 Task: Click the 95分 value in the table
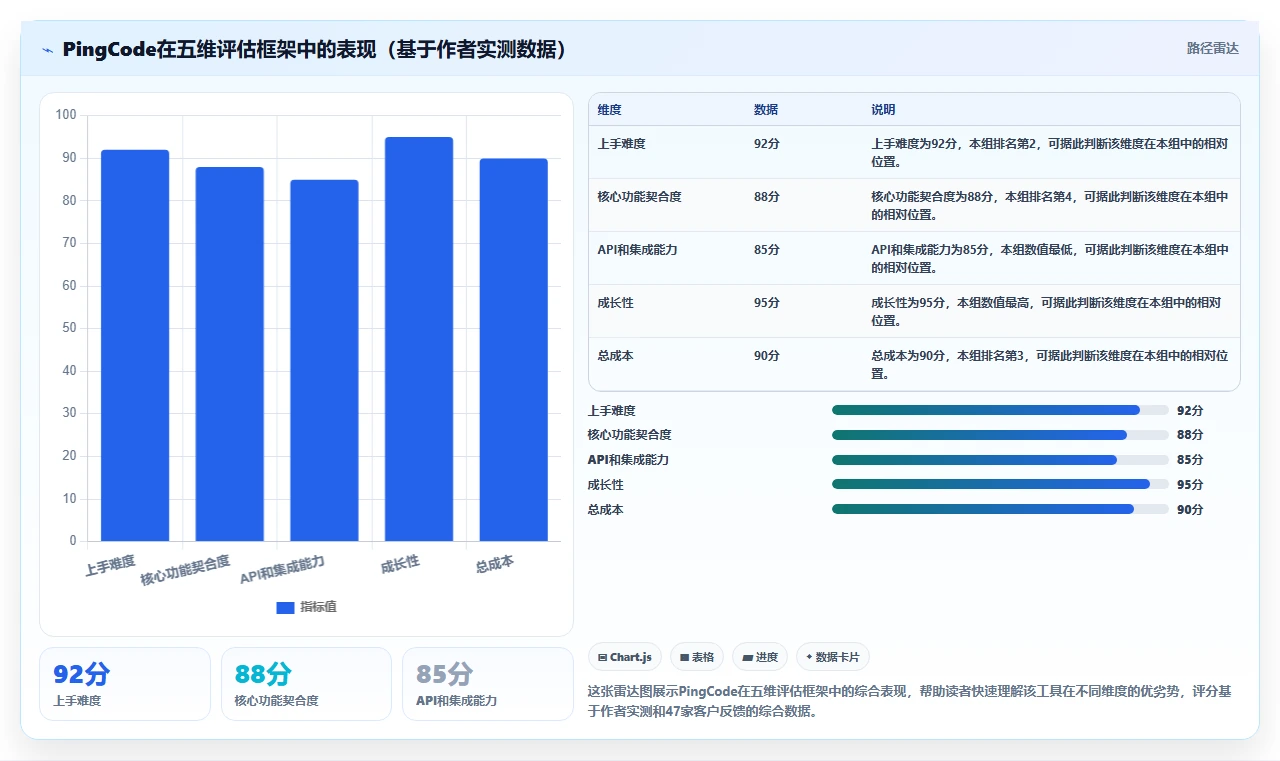click(767, 303)
